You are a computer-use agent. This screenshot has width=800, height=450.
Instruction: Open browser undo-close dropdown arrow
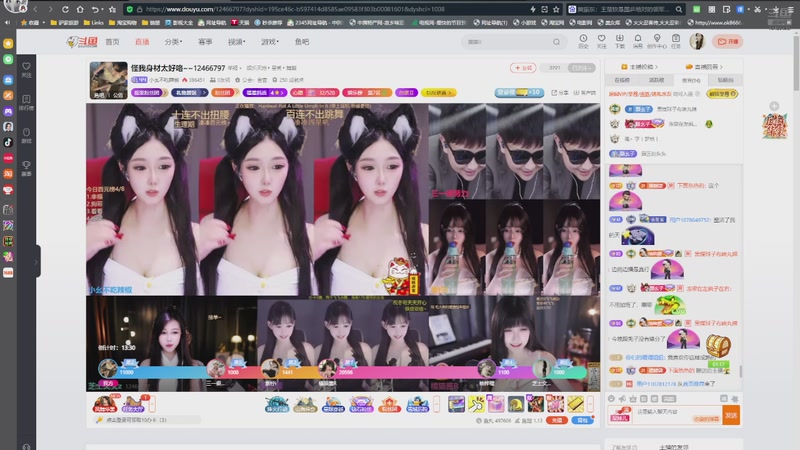pyautogui.click(x=103, y=10)
